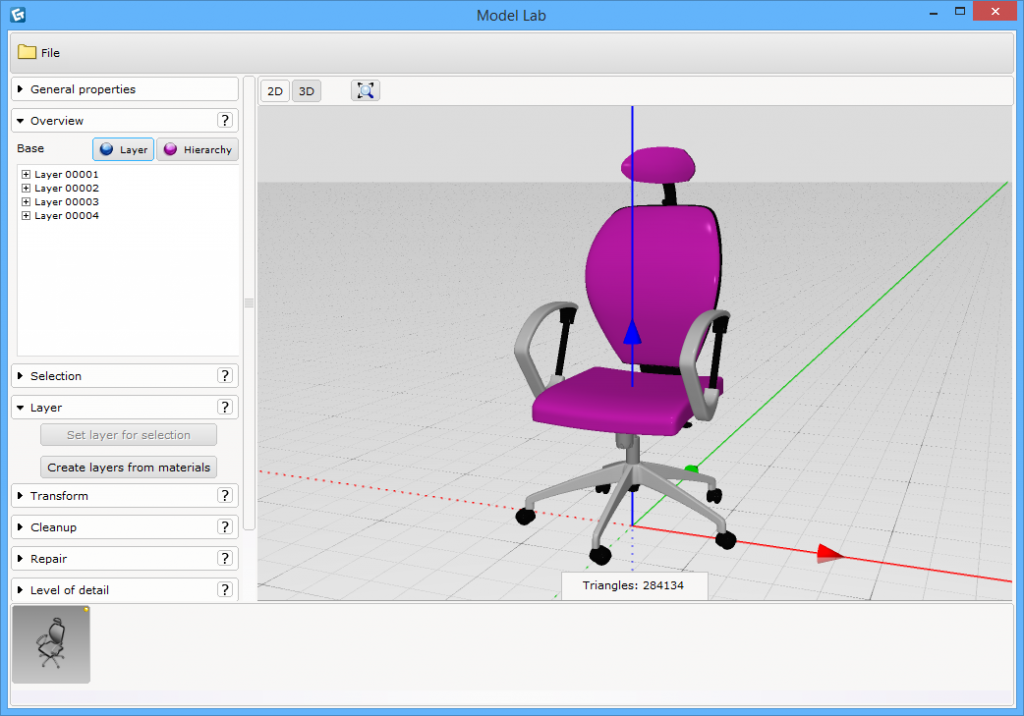This screenshot has width=1024, height=716.
Task: Click the yellow folder File icon
Action: pos(27,52)
